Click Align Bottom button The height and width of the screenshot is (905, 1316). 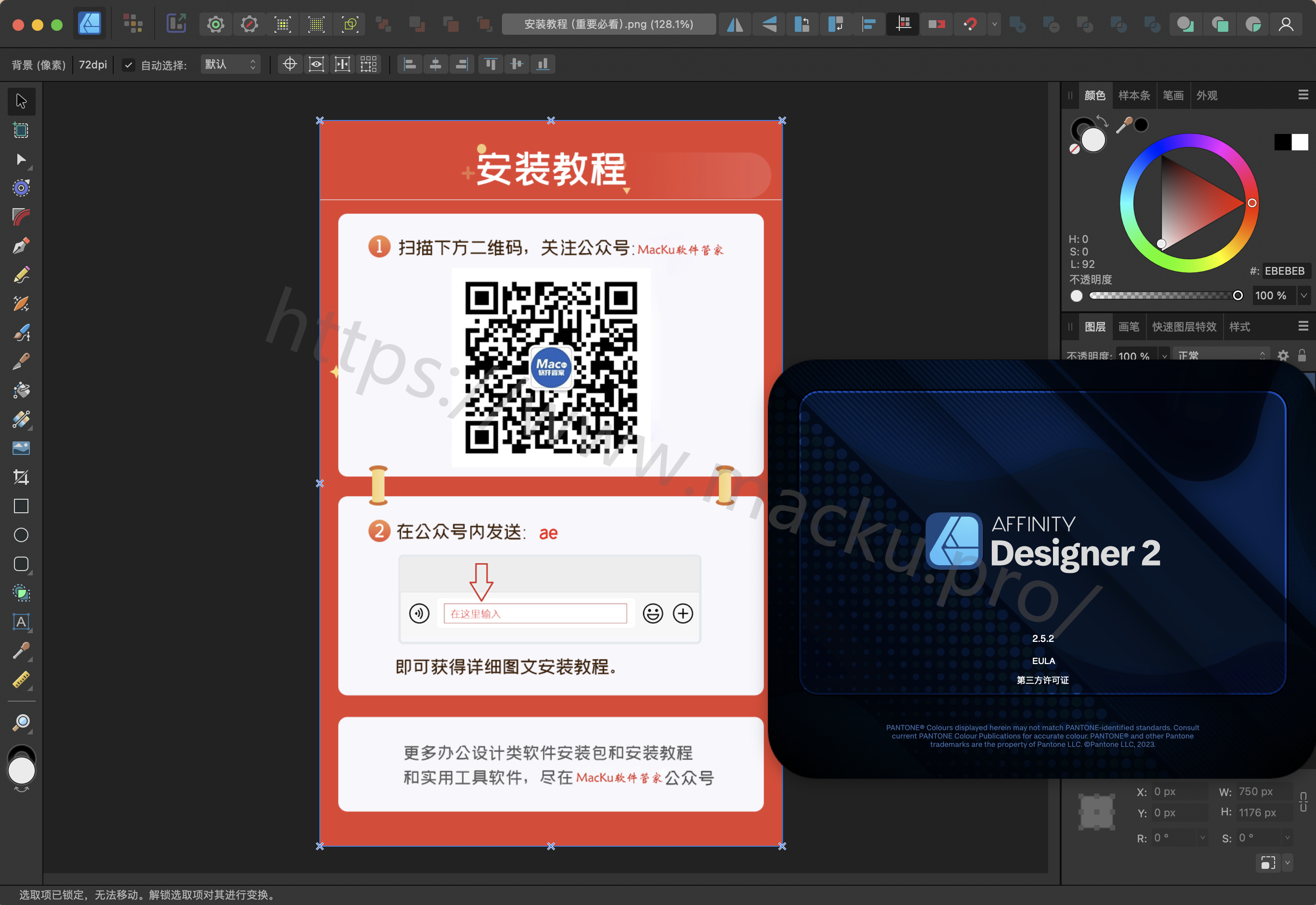[x=542, y=64]
